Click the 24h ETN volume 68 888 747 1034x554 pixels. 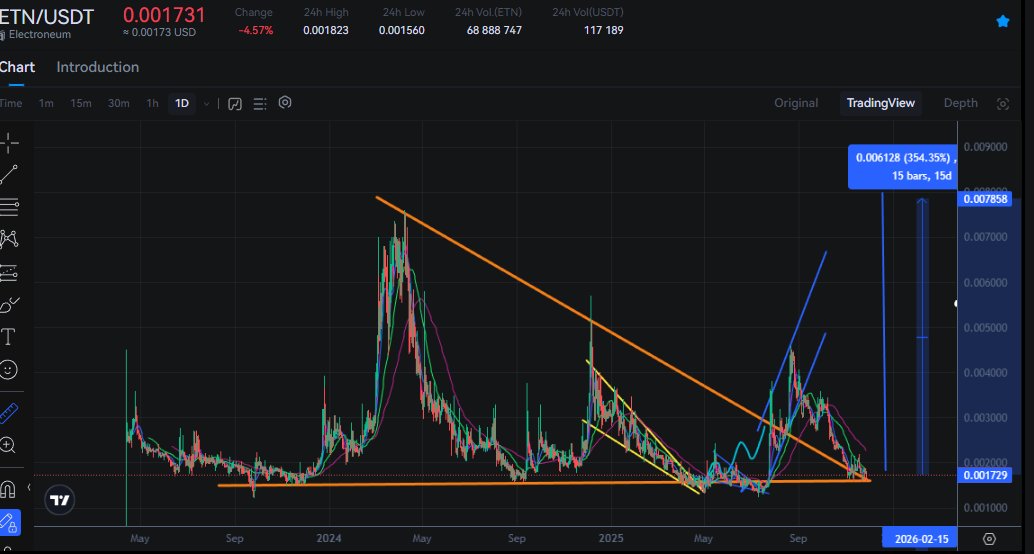click(494, 30)
